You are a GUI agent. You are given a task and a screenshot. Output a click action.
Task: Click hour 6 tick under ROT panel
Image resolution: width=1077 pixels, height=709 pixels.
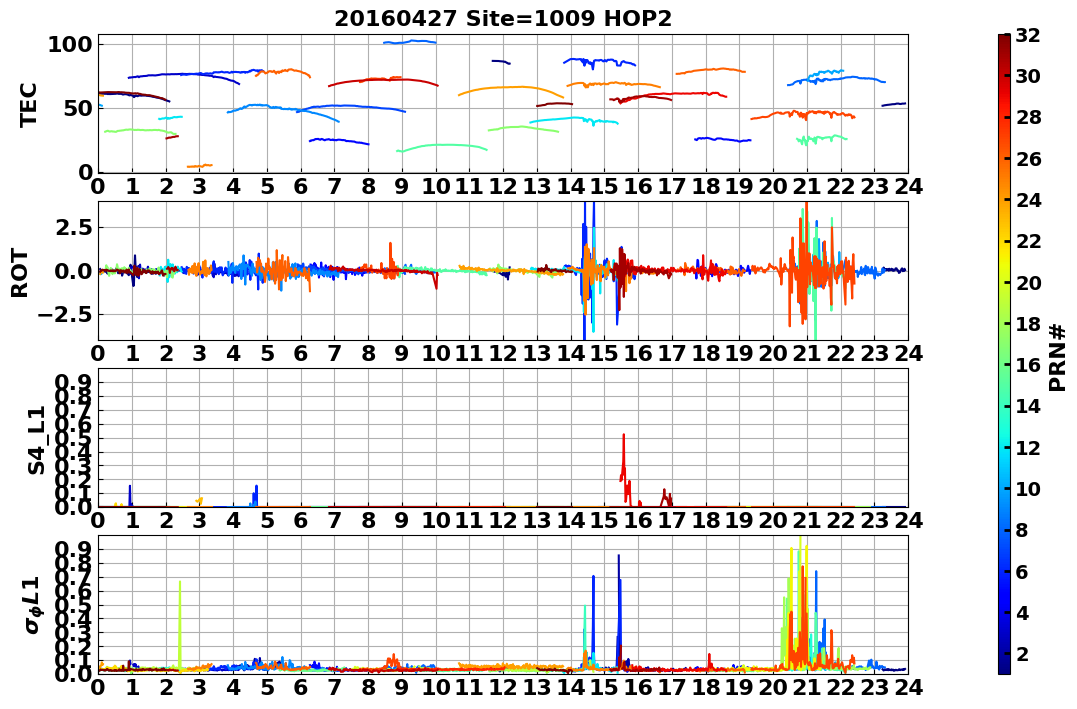[301, 353]
